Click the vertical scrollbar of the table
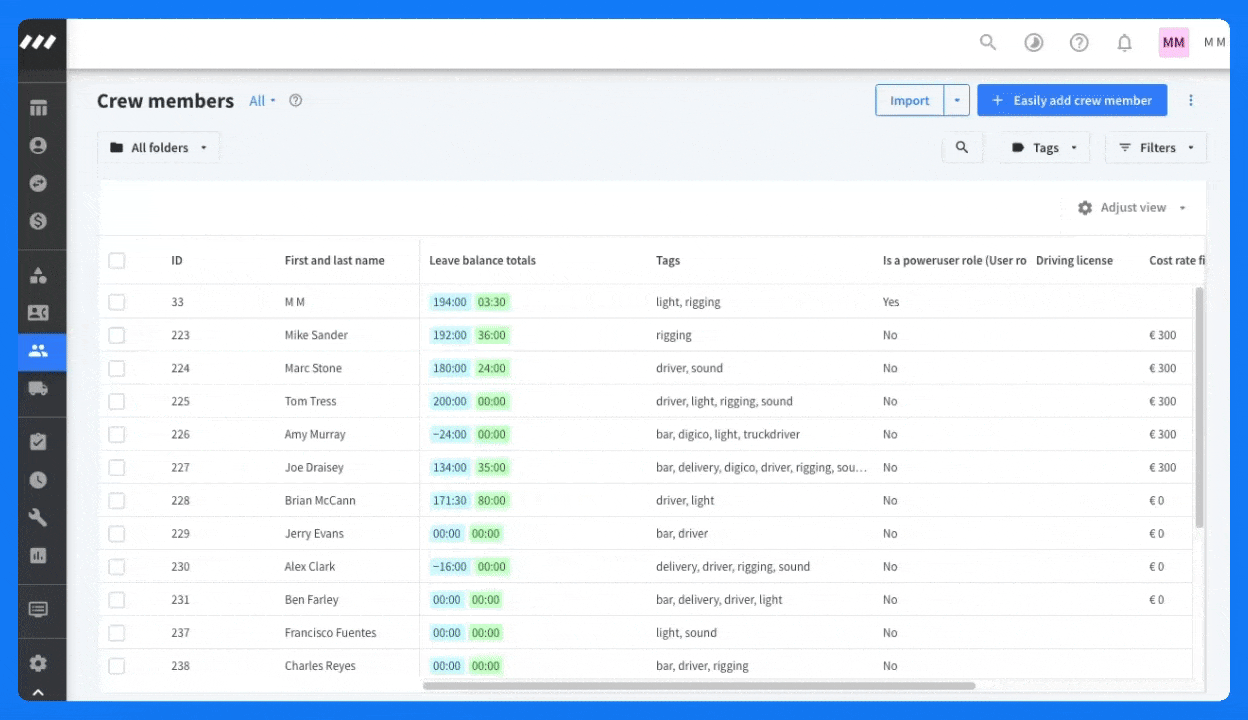Viewport: 1248px width, 720px height. click(1199, 407)
